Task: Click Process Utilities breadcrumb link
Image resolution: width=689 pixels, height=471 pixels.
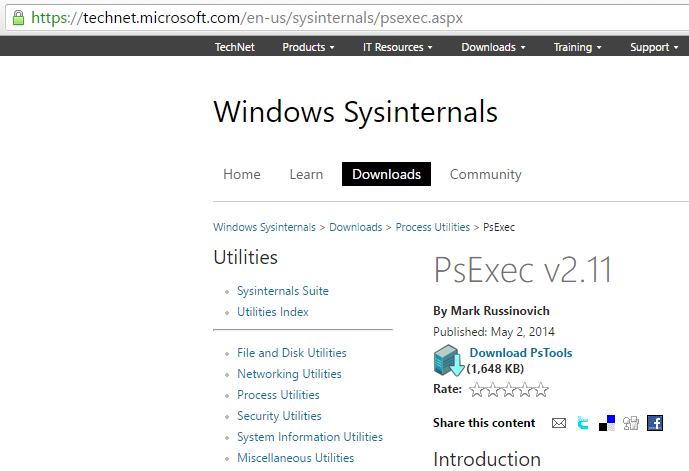Action: [x=432, y=228]
